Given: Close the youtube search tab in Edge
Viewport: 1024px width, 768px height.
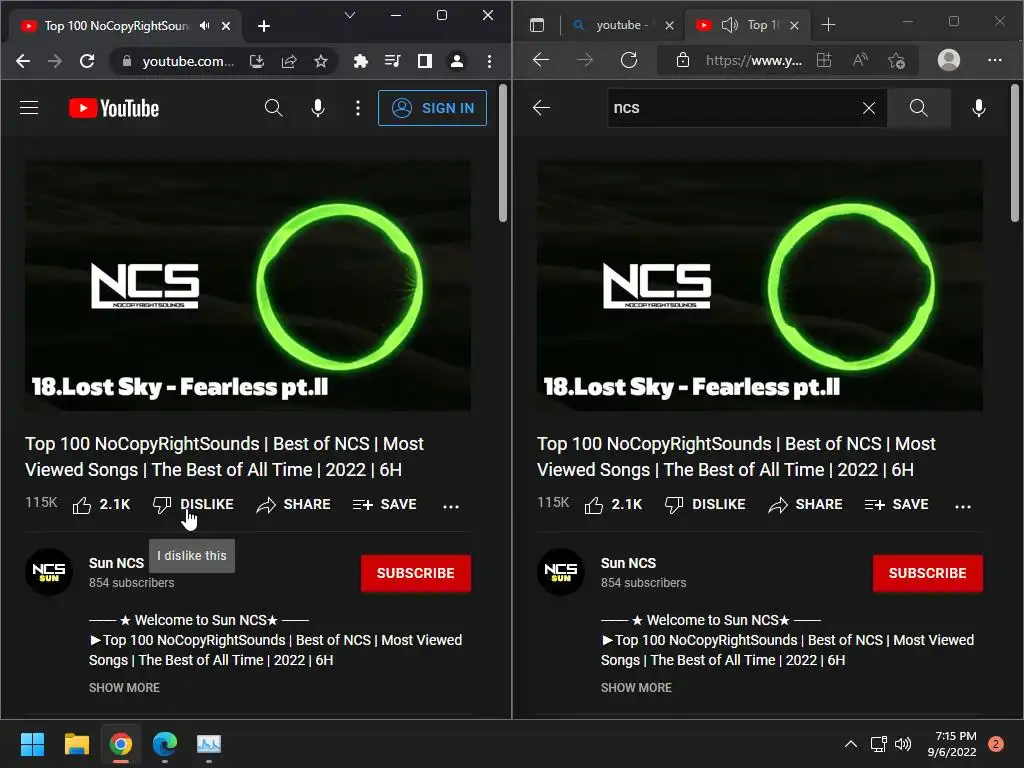Looking at the screenshot, I should click(x=669, y=25).
